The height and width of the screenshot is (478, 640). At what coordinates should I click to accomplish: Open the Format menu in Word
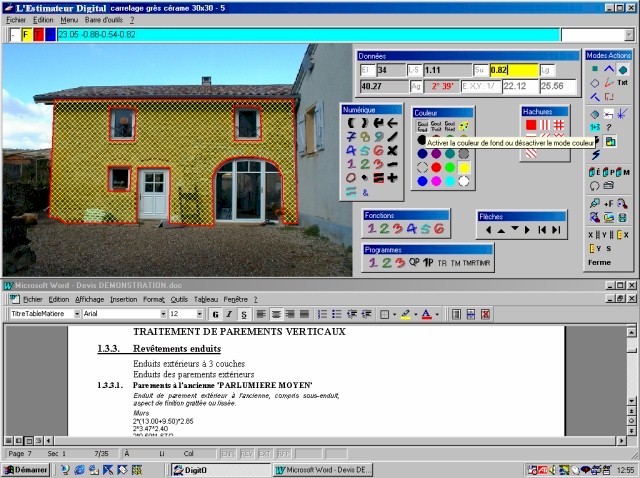click(x=153, y=299)
